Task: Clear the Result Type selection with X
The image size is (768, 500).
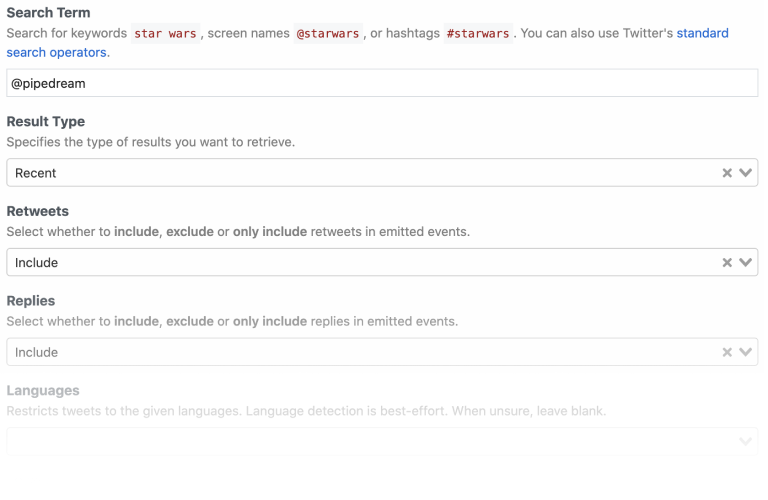Action: pyautogui.click(x=727, y=173)
